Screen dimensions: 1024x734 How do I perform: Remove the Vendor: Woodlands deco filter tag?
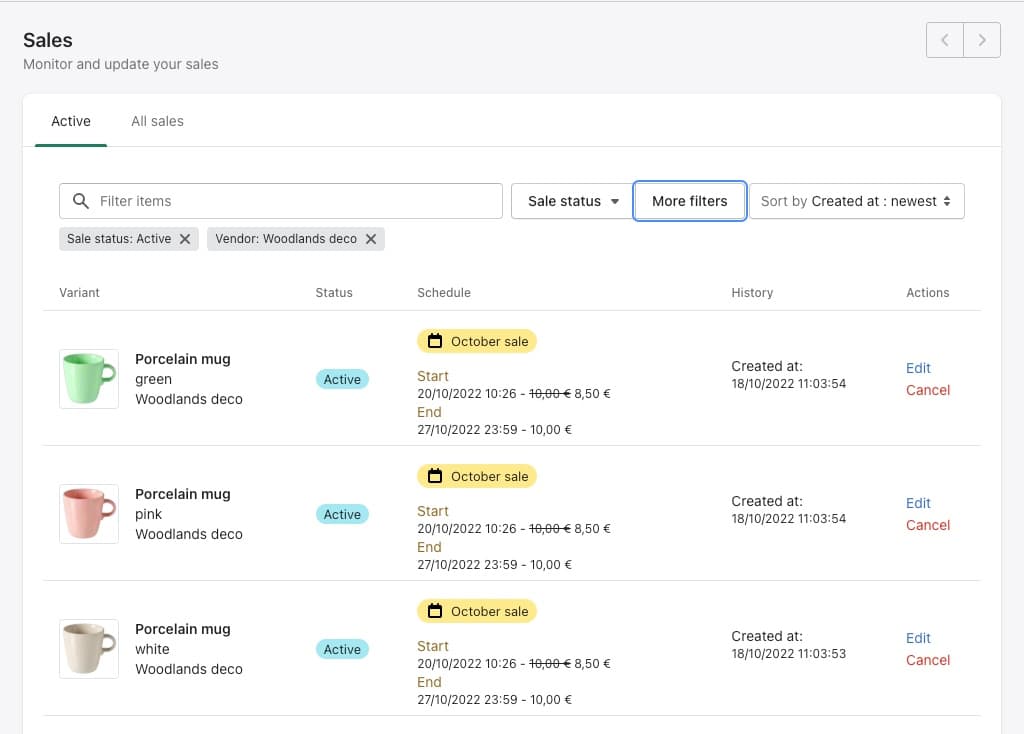[x=371, y=239]
